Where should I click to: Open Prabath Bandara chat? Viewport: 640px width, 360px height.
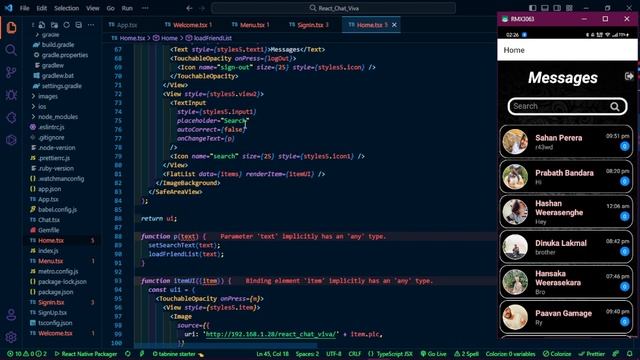[x=566, y=177]
